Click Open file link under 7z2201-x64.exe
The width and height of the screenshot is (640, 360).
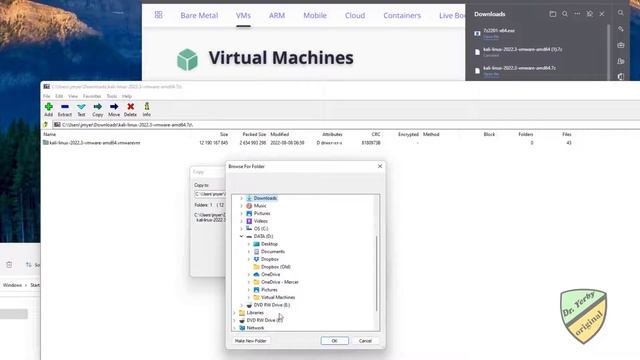click(491, 37)
